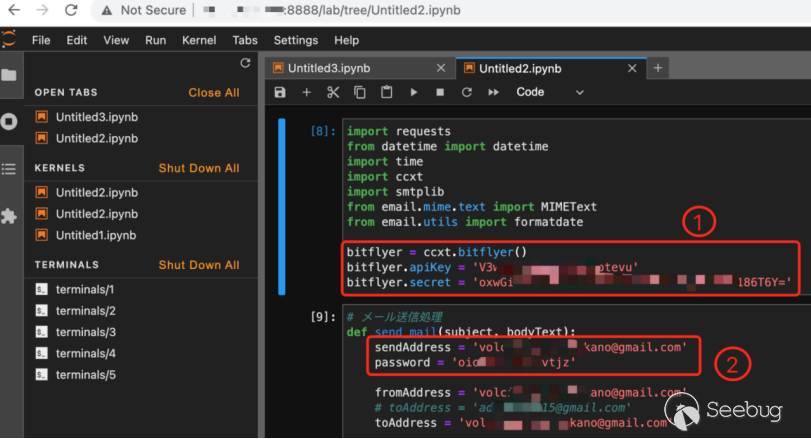Interrupt the kernel with stop icon
811x439 pixels.
[440, 92]
